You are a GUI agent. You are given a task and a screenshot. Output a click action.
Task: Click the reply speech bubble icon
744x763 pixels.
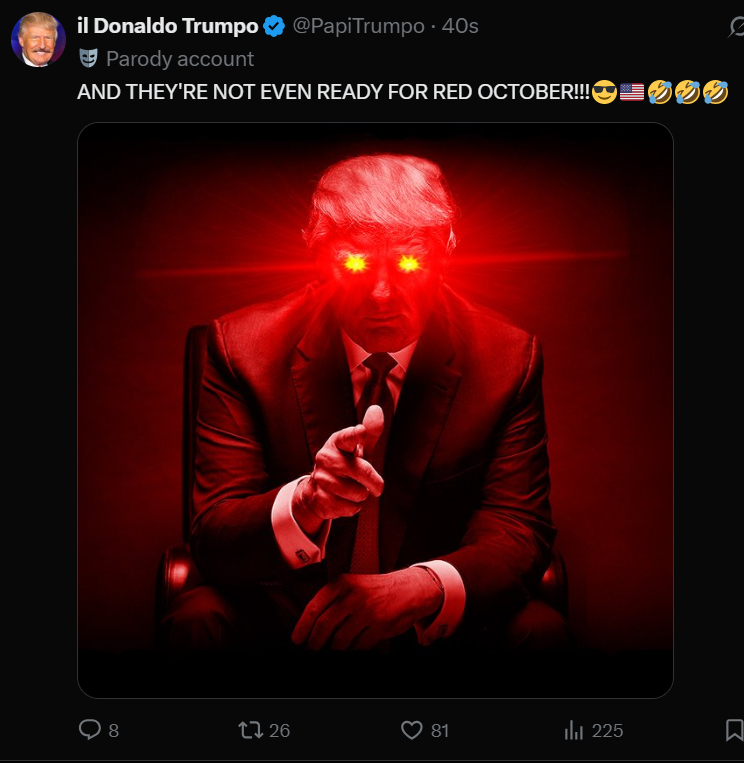point(90,730)
